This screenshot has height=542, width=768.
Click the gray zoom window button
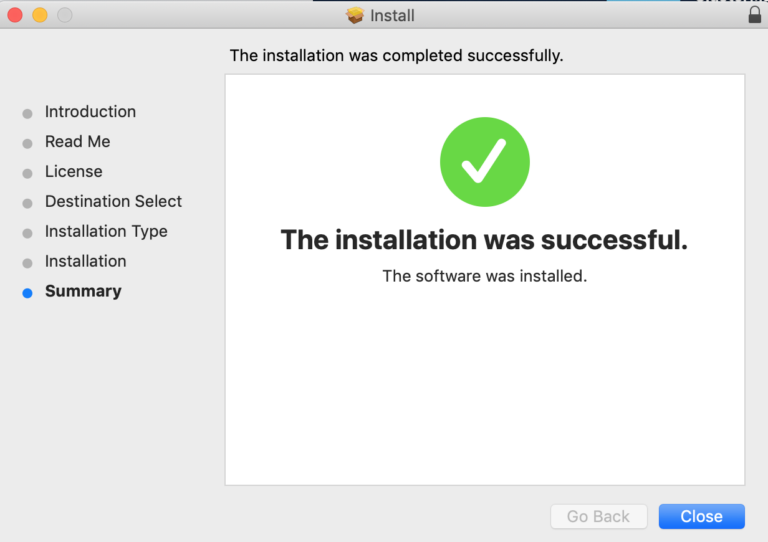point(64,15)
